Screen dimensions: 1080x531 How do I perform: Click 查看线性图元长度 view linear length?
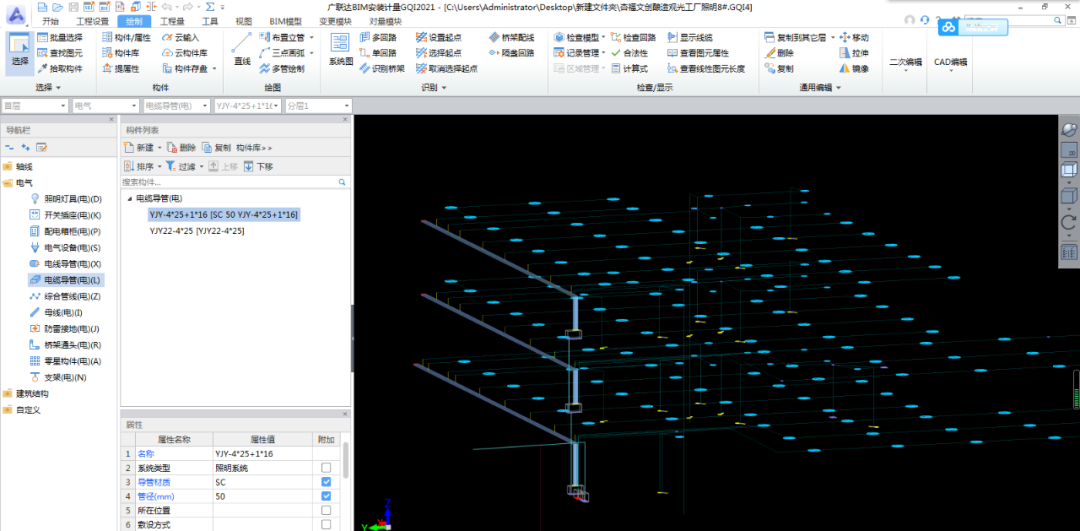(706, 69)
